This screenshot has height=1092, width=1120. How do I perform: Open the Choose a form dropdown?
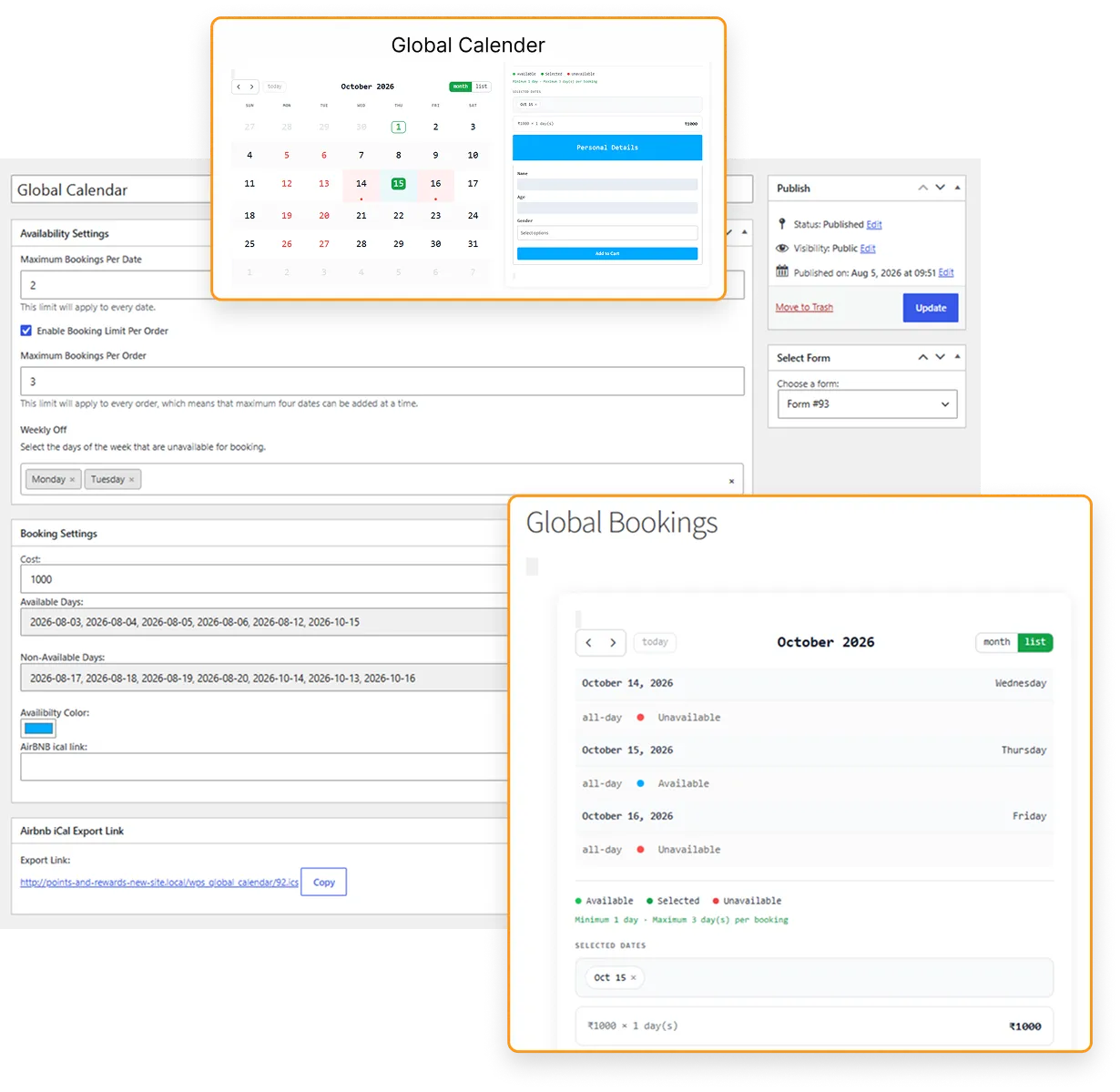tap(867, 403)
